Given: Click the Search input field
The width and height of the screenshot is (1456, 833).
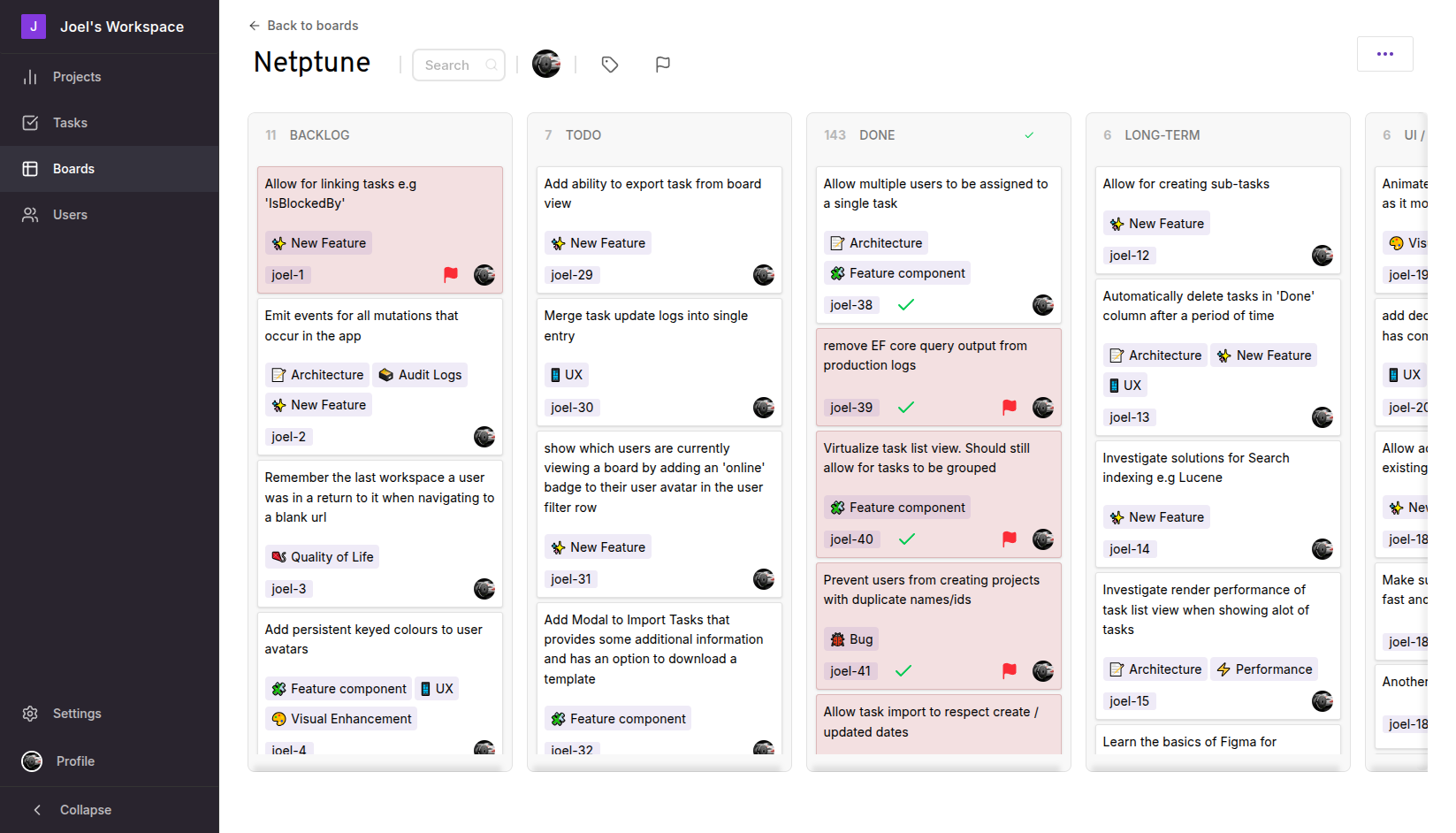Looking at the screenshot, I should coord(453,65).
